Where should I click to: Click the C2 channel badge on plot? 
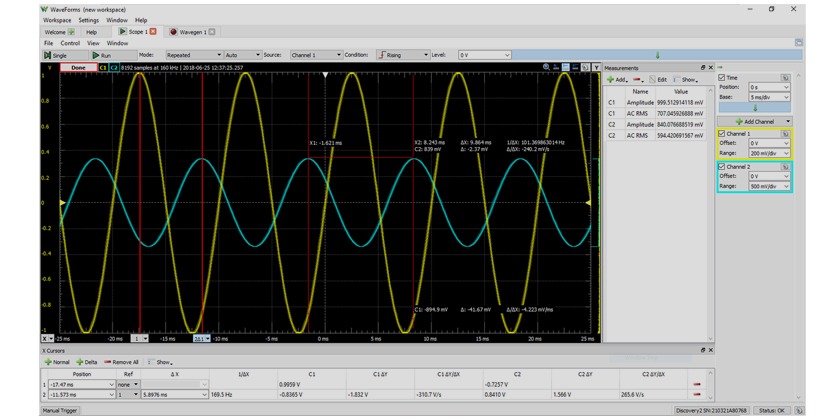pyautogui.click(x=114, y=68)
